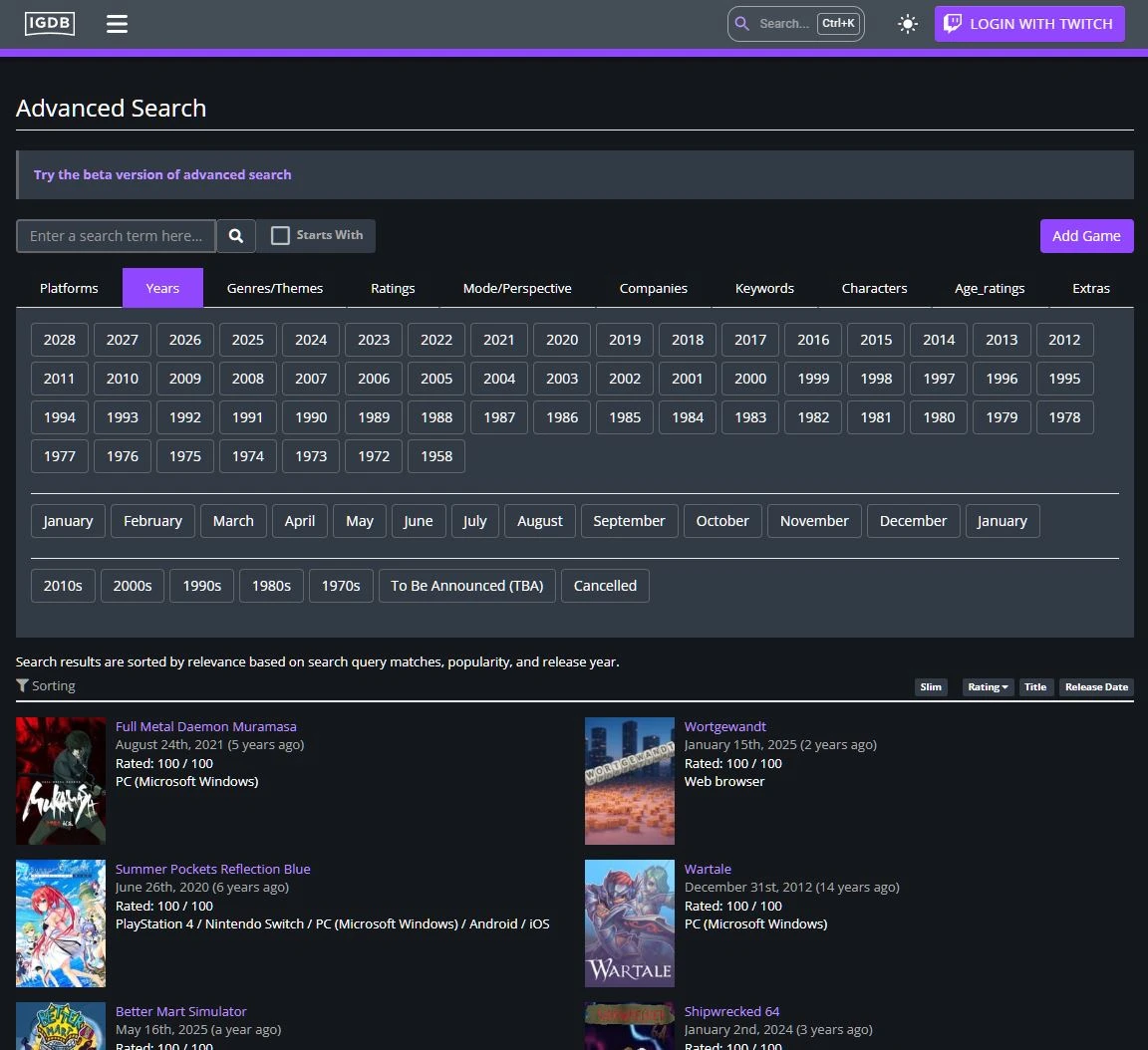The width and height of the screenshot is (1148, 1050).
Task: Click the IGDB logo
Action: point(49,24)
